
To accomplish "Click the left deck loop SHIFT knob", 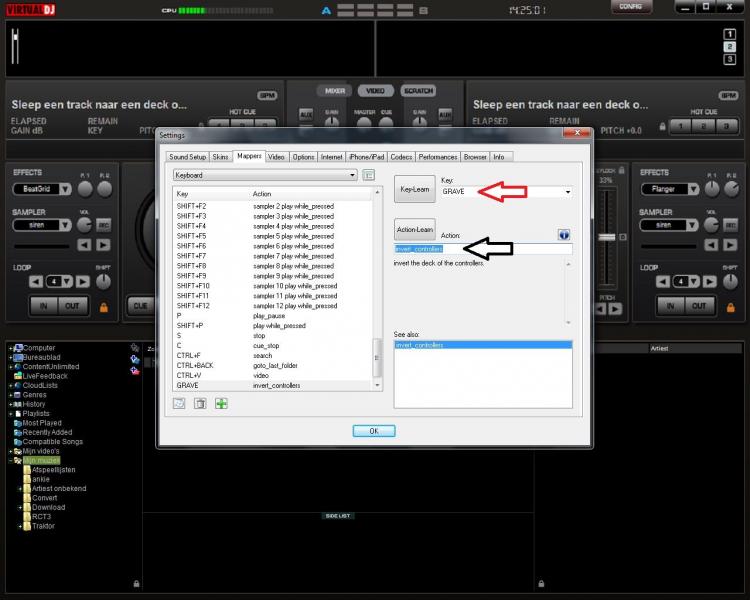I will 103,282.
